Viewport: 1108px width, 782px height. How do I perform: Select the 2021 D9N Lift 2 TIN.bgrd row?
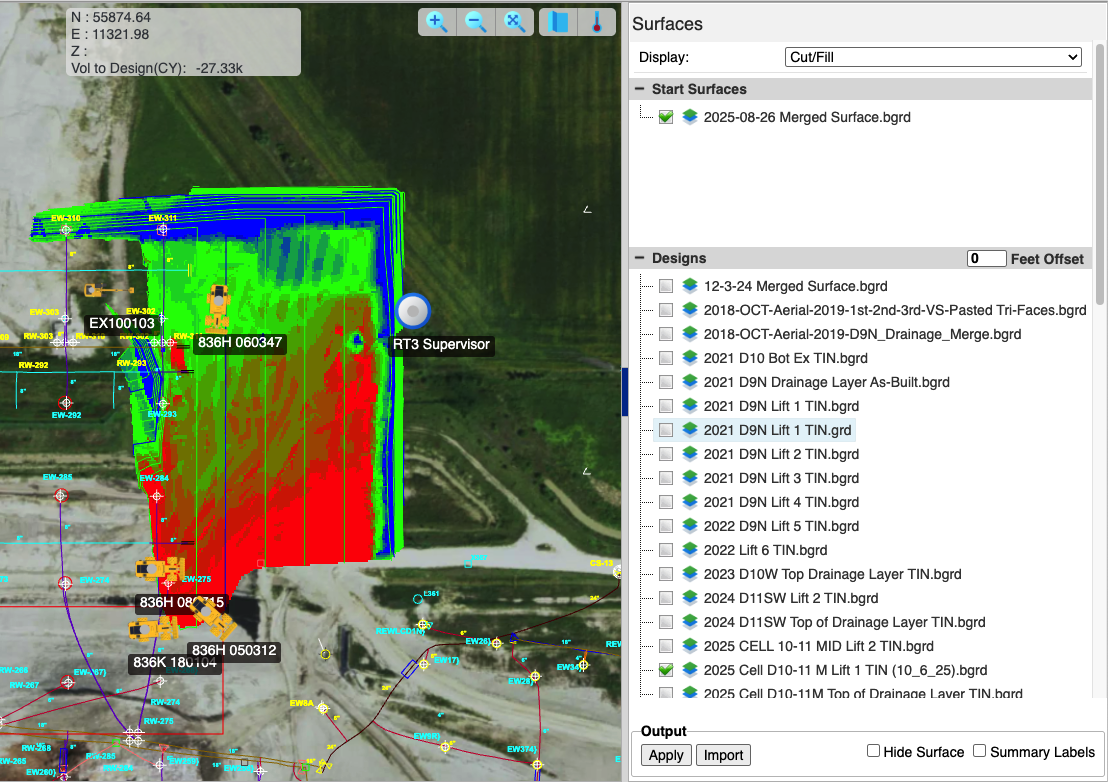781,454
